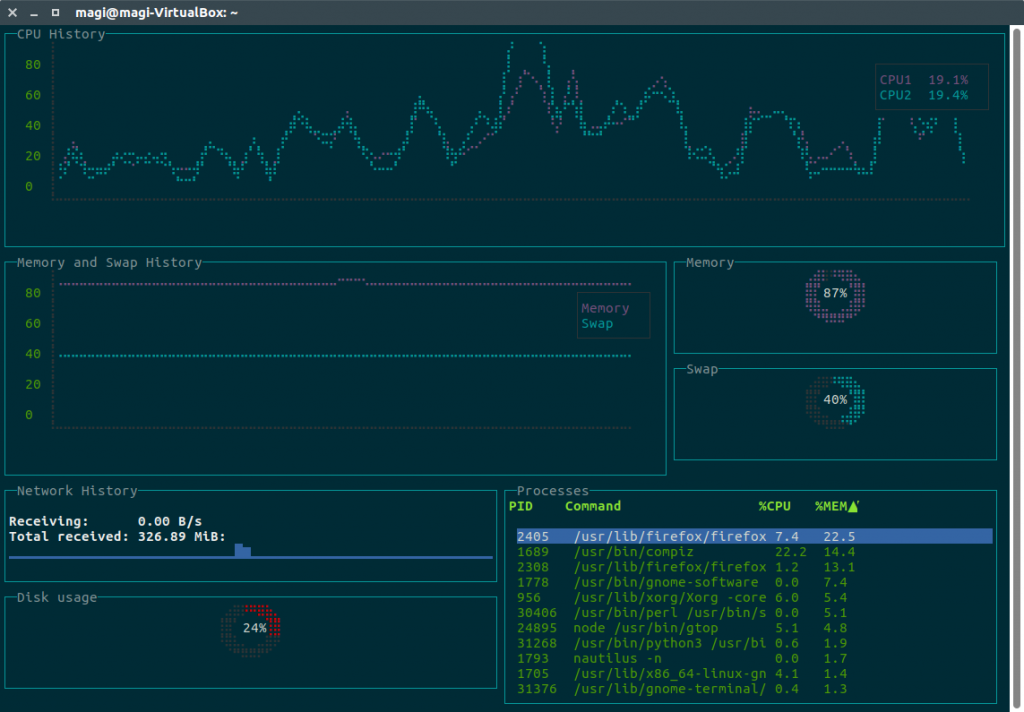Image resolution: width=1024 pixels, height=712 pixels.
Task: Click the Swap usage donut gauge
Action: (x=834, y=401)
